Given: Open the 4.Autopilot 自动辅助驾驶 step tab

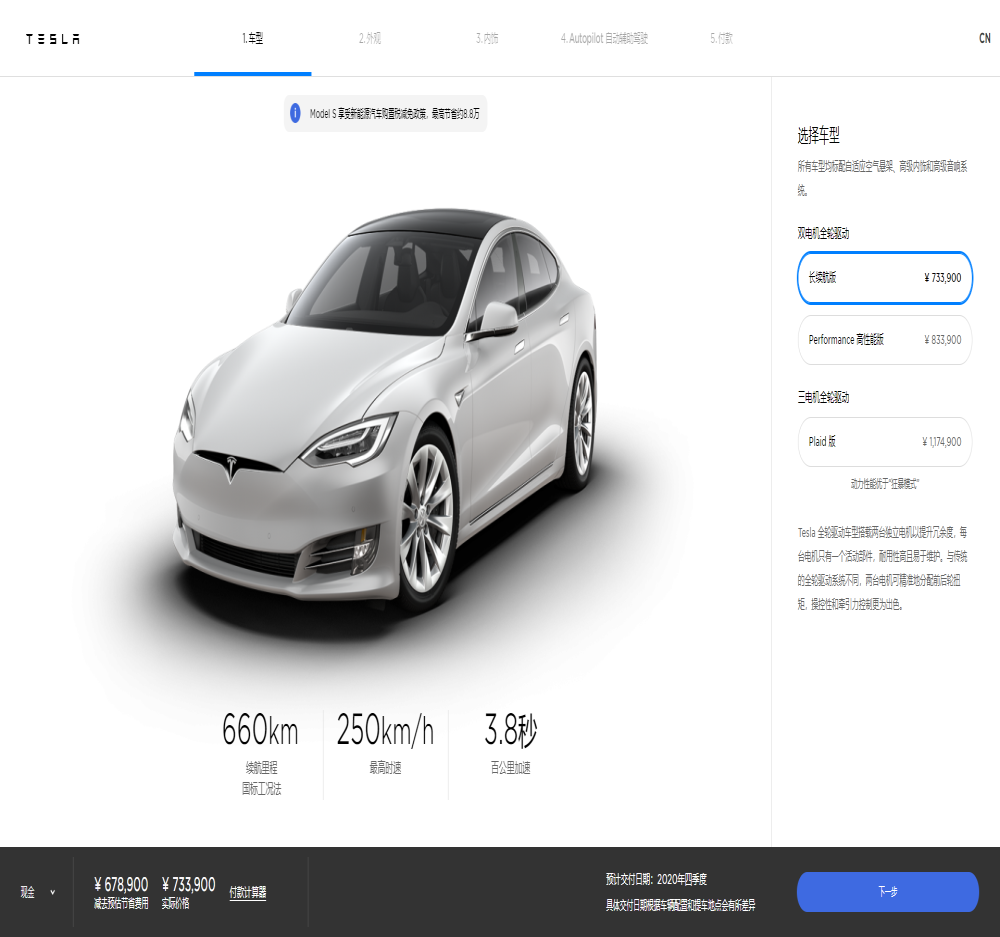Looking at the screenshot, I should click(604, 38).
